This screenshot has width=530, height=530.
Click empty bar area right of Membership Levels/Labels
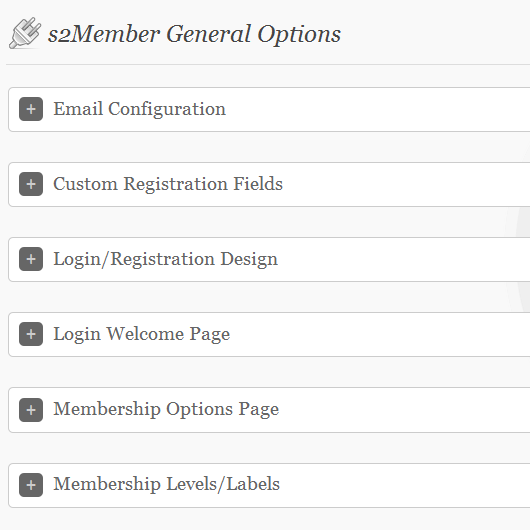(x=405, y=485)
